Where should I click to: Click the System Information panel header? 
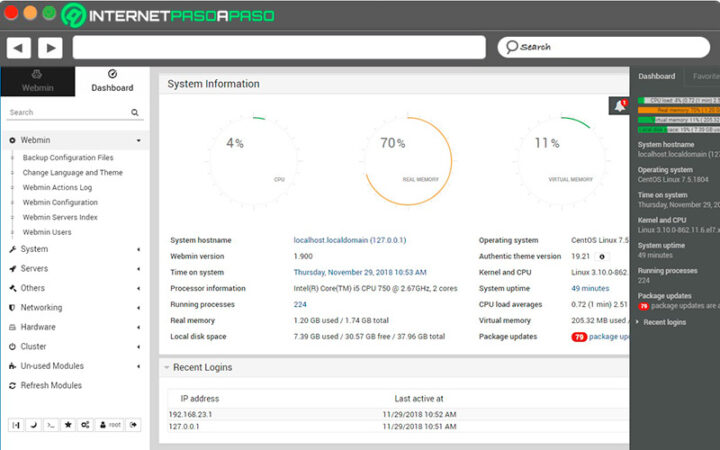click(x=394, y=84)
